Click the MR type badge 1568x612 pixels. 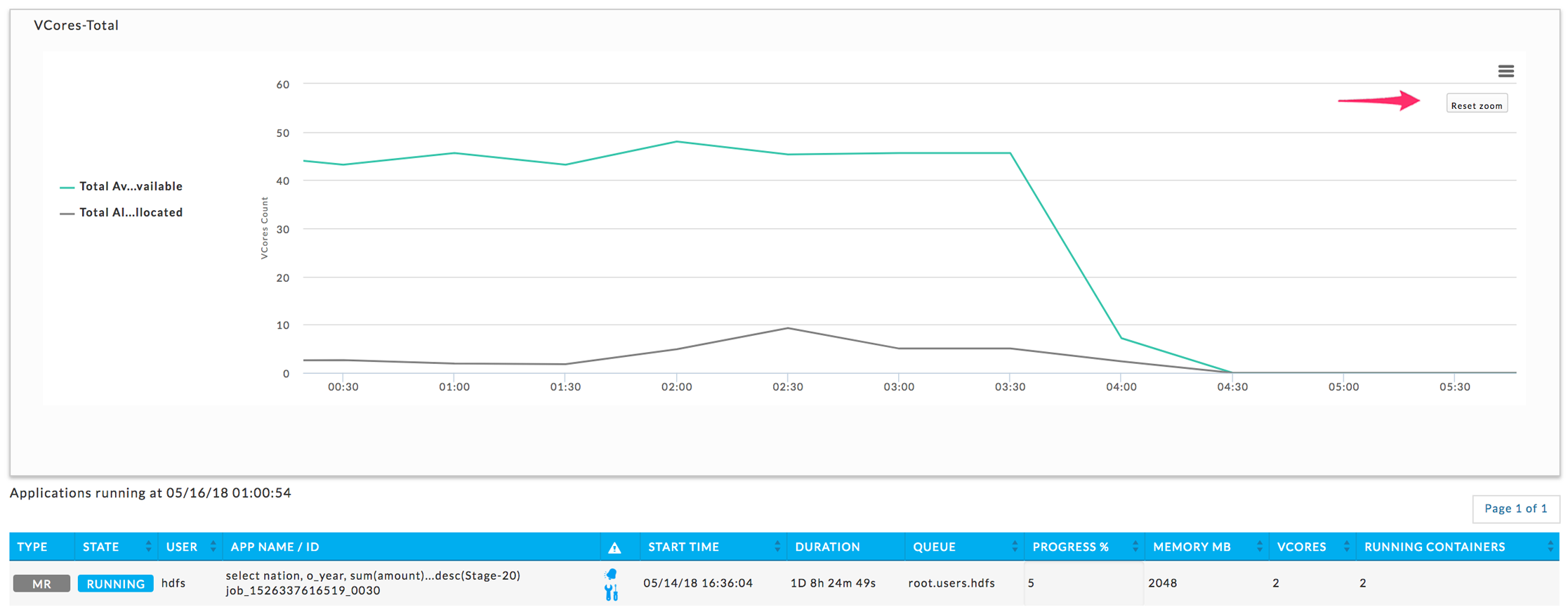coord(41,583)
